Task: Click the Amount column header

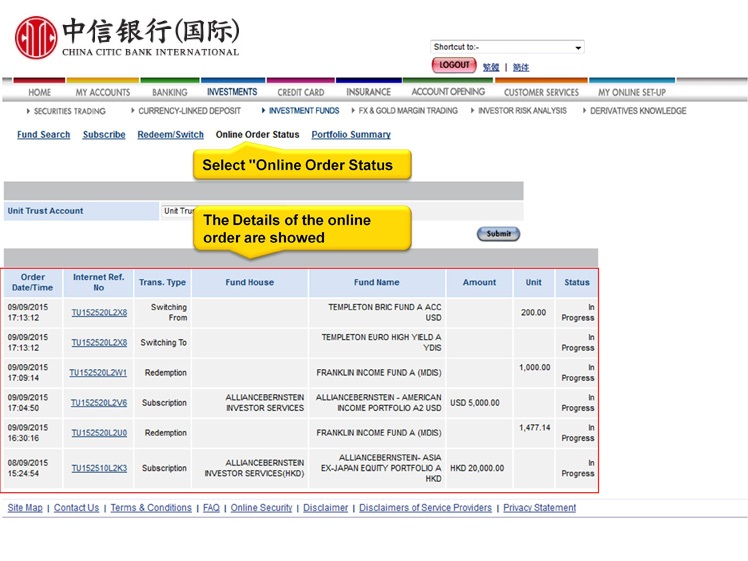Action: 479,282
